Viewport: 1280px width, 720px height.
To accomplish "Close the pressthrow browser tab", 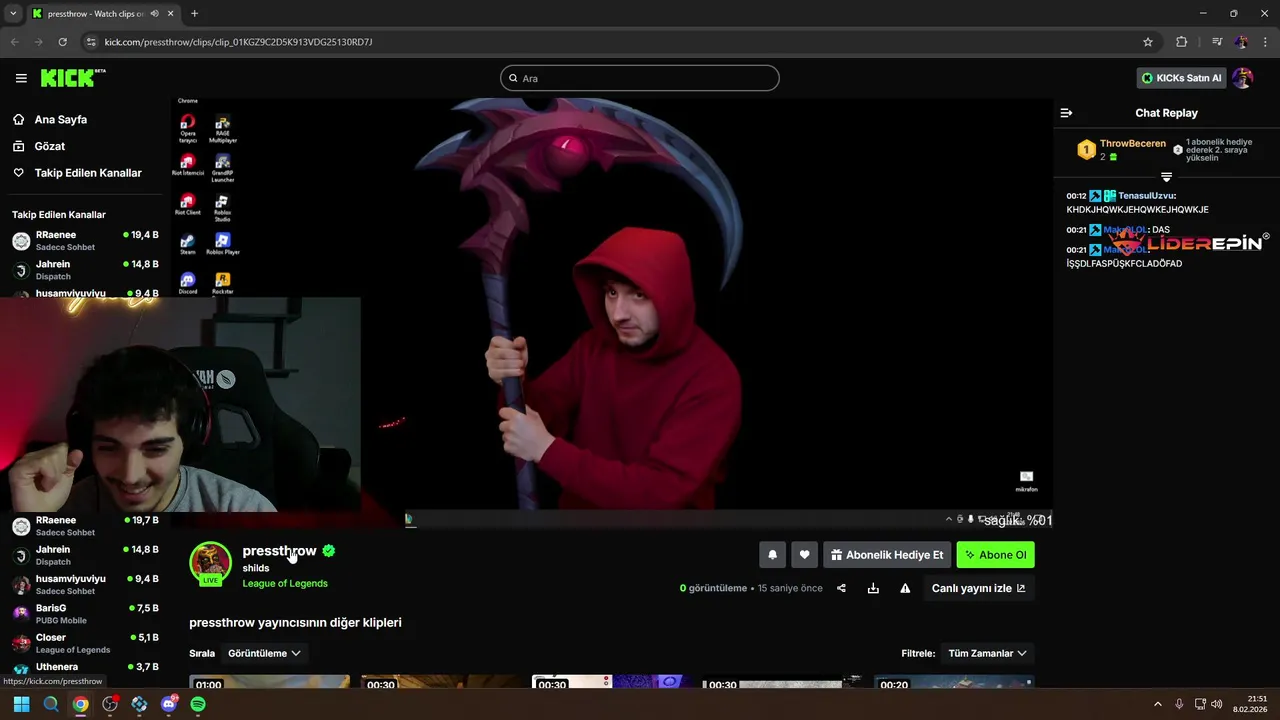I will click(x=171, y=14).
